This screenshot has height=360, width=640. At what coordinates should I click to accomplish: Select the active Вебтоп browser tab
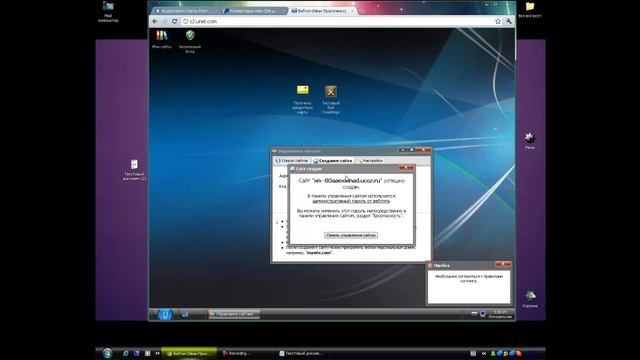coord(321,11)
